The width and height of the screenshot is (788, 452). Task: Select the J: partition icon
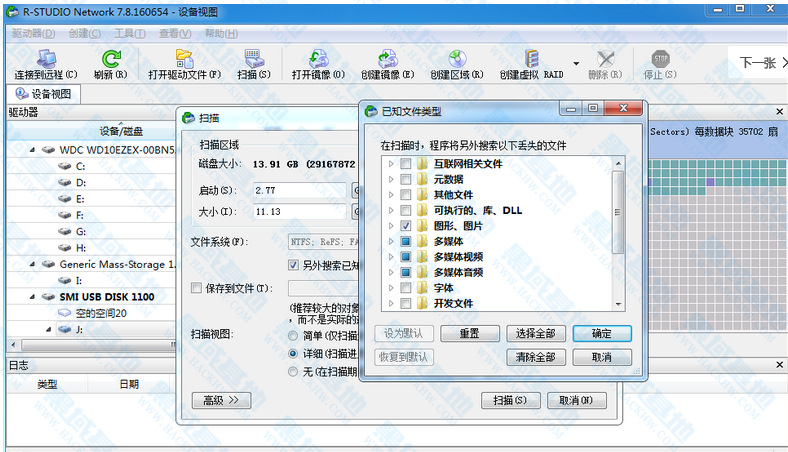64,329
